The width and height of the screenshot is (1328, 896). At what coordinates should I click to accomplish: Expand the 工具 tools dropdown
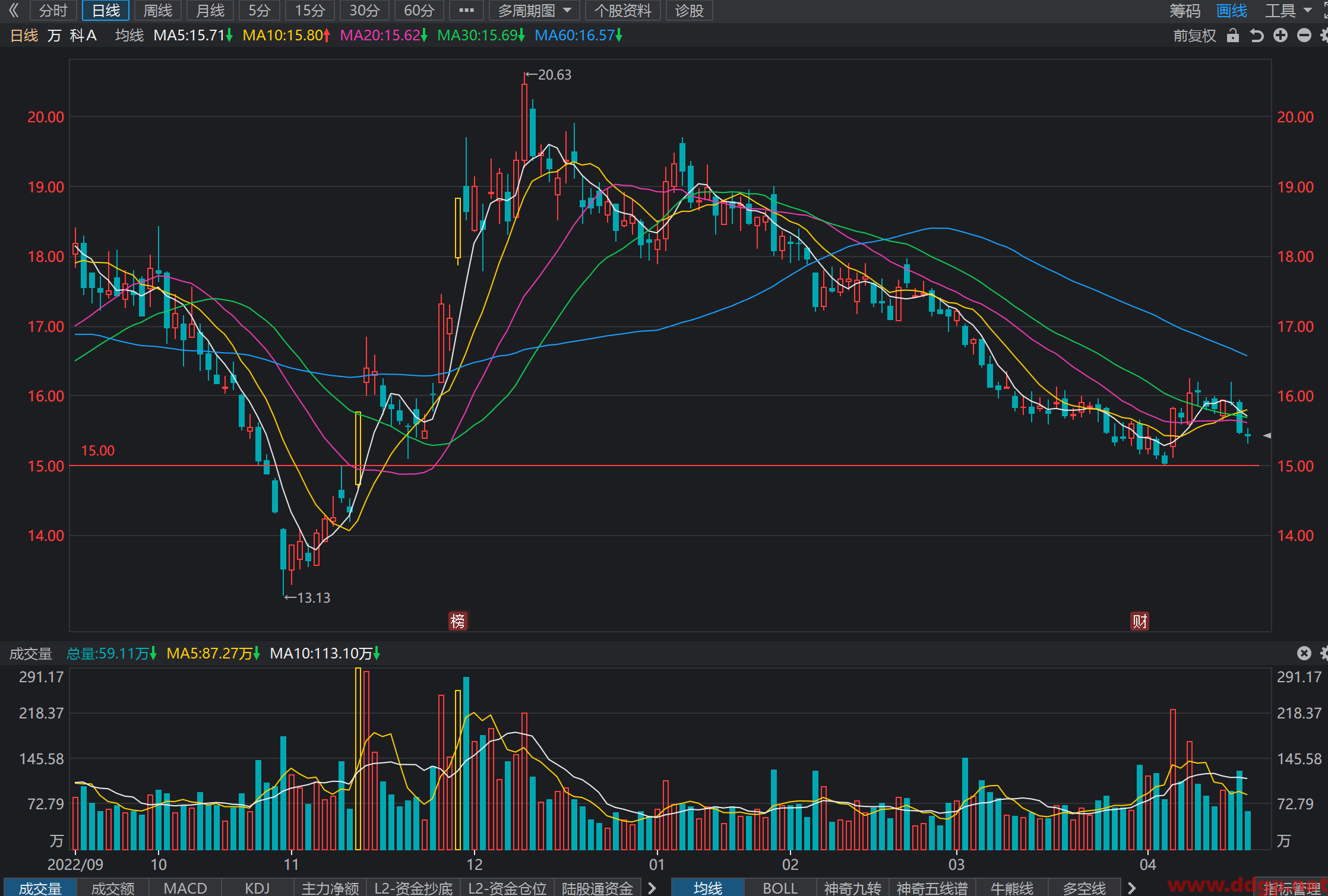[1288, 11]
